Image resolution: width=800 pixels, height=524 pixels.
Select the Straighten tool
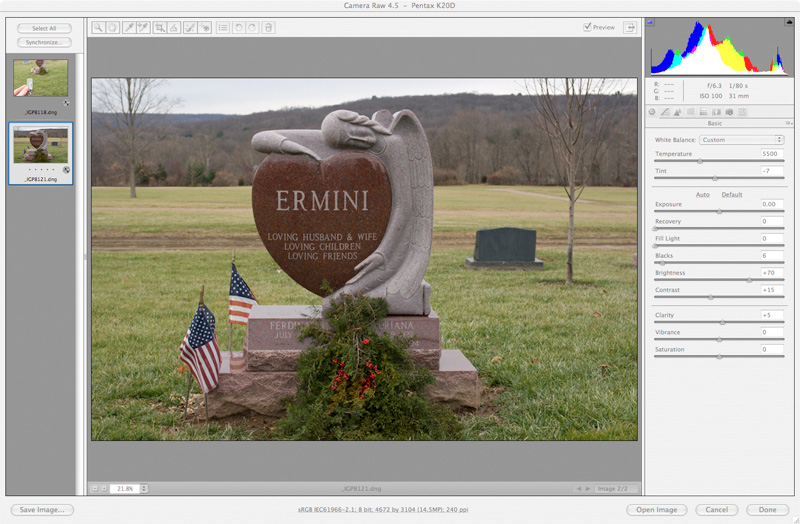click(x=174, y=28)
